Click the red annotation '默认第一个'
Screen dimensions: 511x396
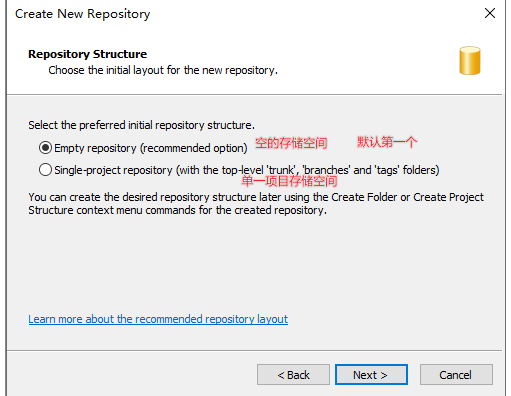click(387, 142)
